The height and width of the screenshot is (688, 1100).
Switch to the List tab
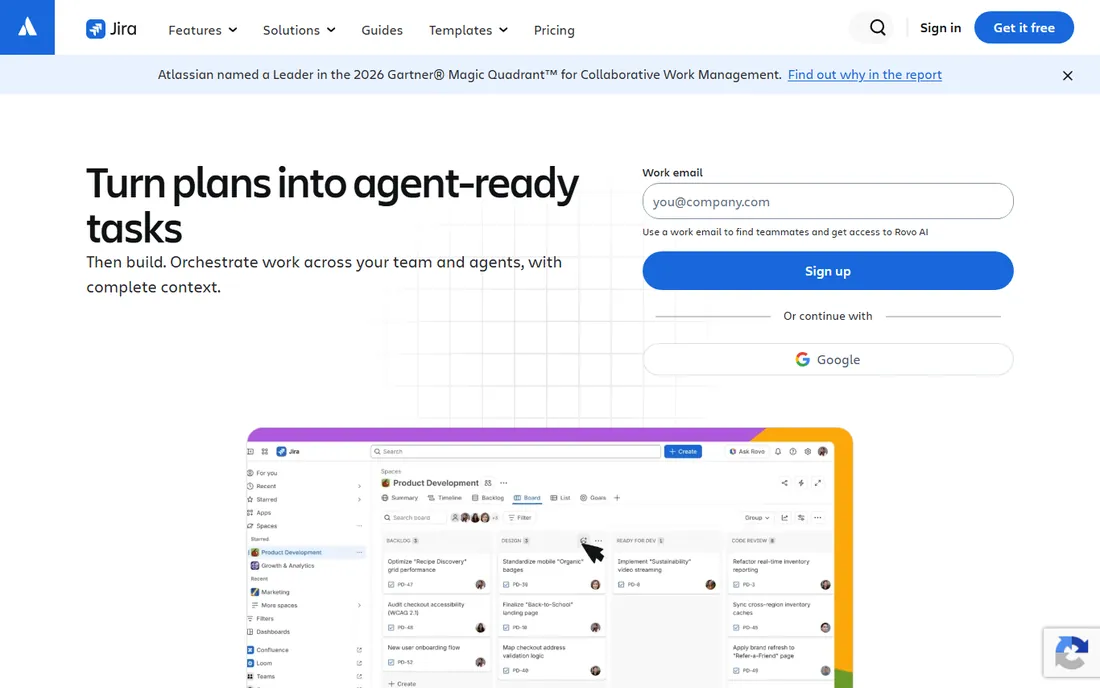[x=561, y=498]
